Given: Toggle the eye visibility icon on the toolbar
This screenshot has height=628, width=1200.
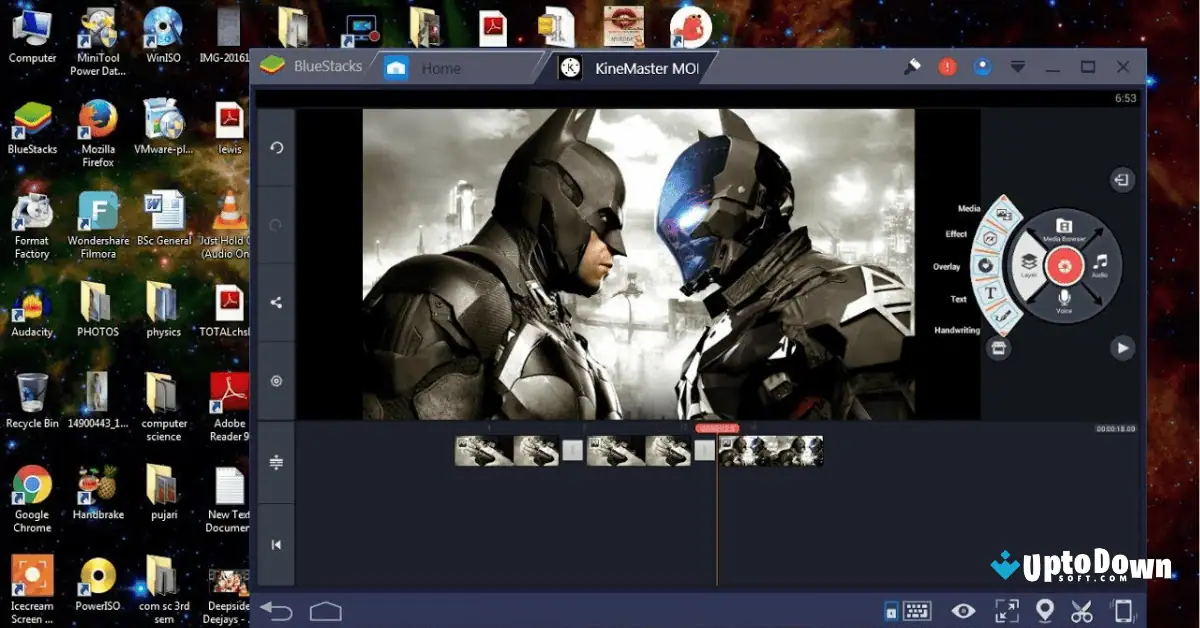Looking at the screenshot, I should coord(963,610).
